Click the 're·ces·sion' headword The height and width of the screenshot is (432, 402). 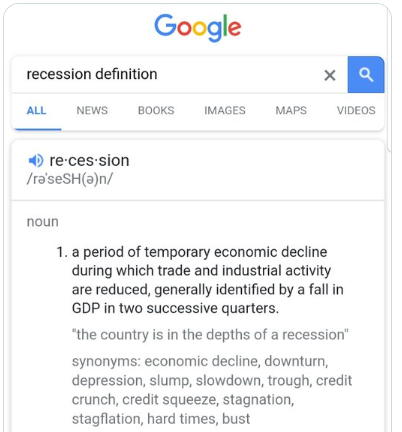pyautogui.click(x=89, y=161)
